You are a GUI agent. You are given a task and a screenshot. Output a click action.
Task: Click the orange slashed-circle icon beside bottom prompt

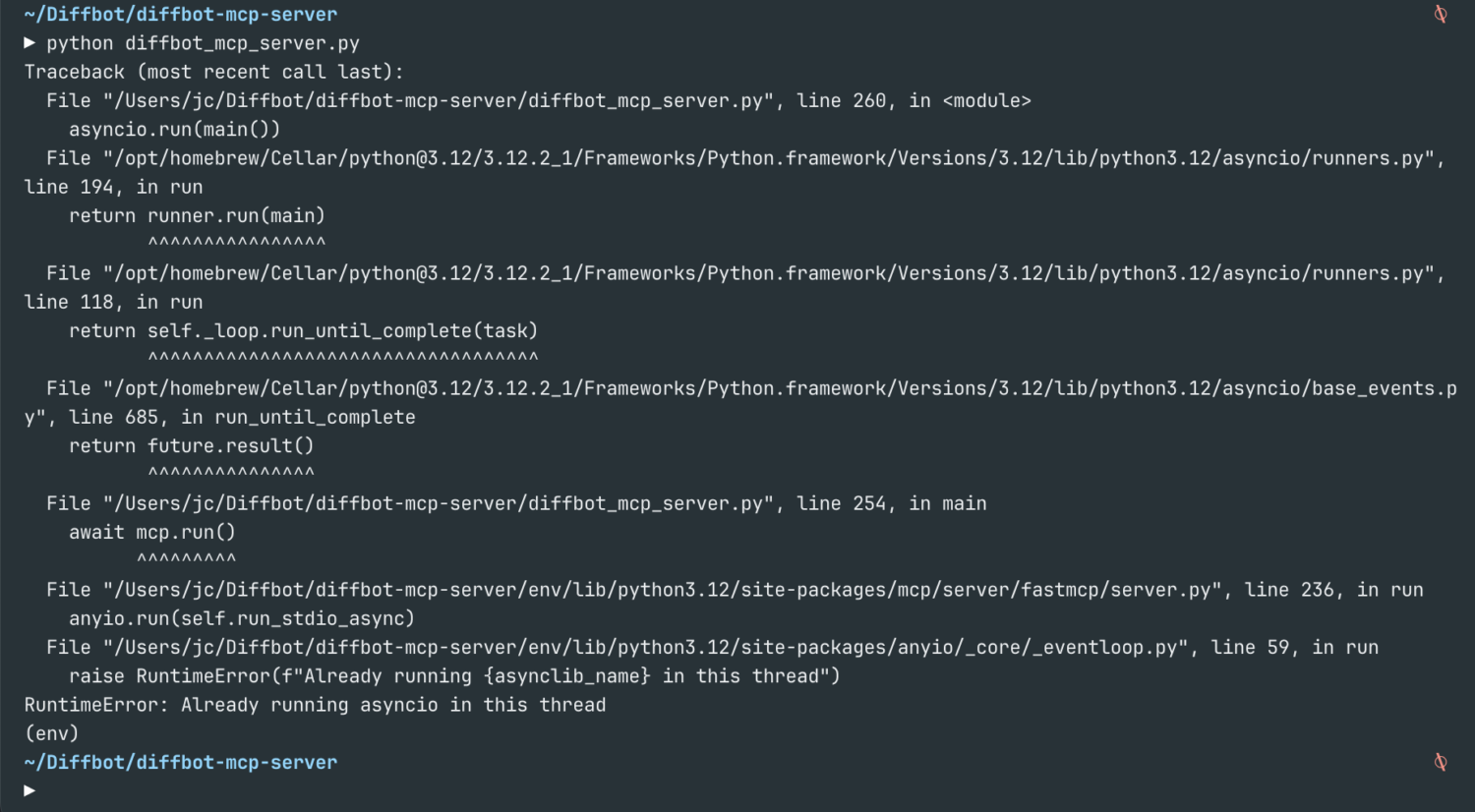[x=1441, y=762]
